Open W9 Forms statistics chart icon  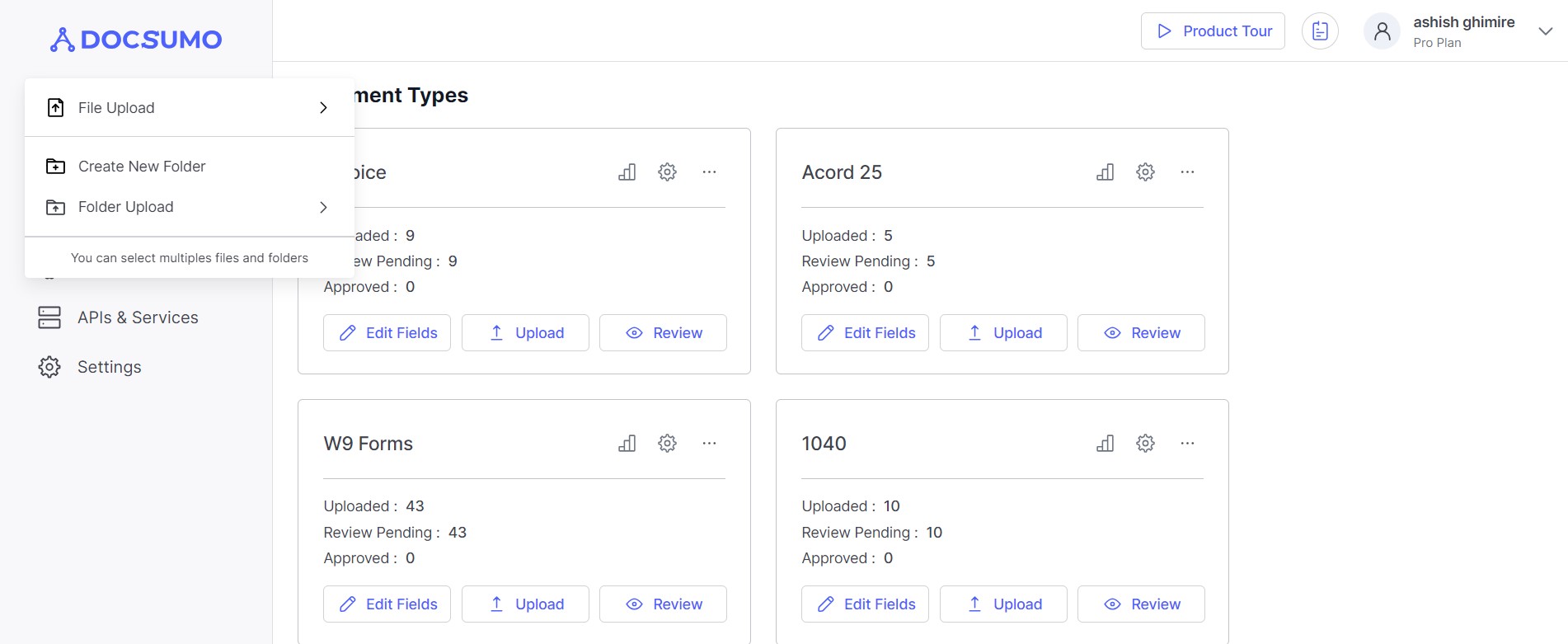(x=627, y=444)
